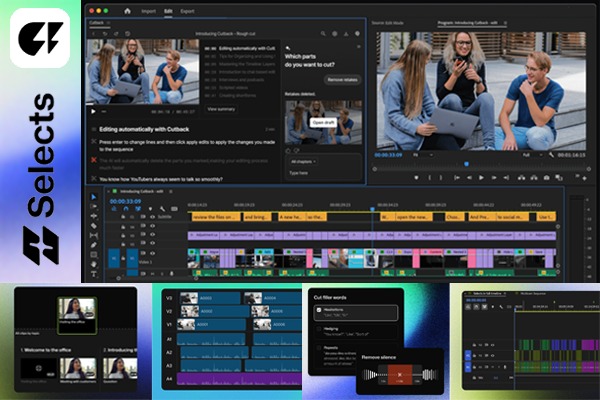This screenshot has height=400, width=600.
Task: Select the Hand tool
Action: 94,264
